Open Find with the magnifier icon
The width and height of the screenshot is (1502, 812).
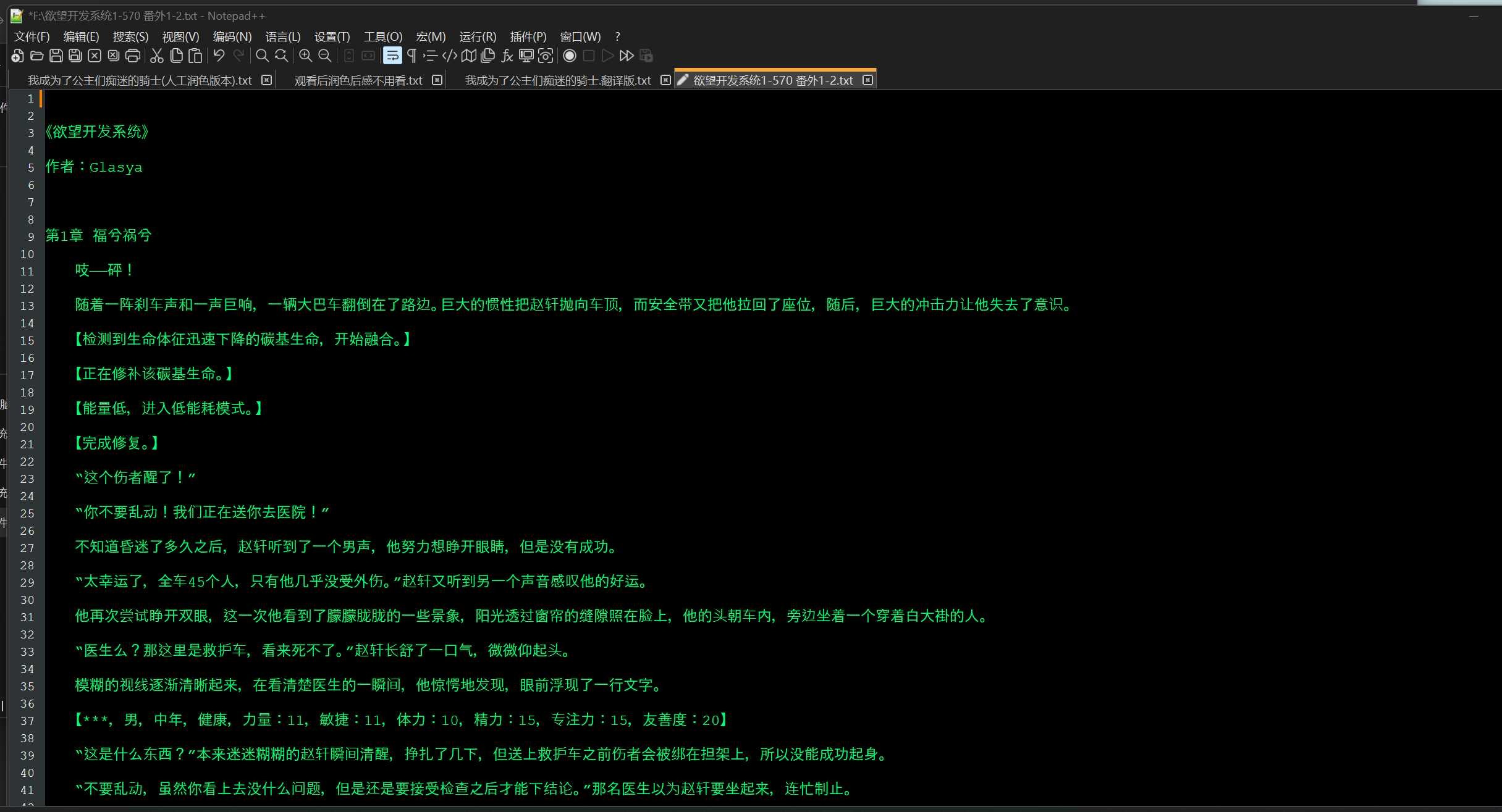pos(262,56)
